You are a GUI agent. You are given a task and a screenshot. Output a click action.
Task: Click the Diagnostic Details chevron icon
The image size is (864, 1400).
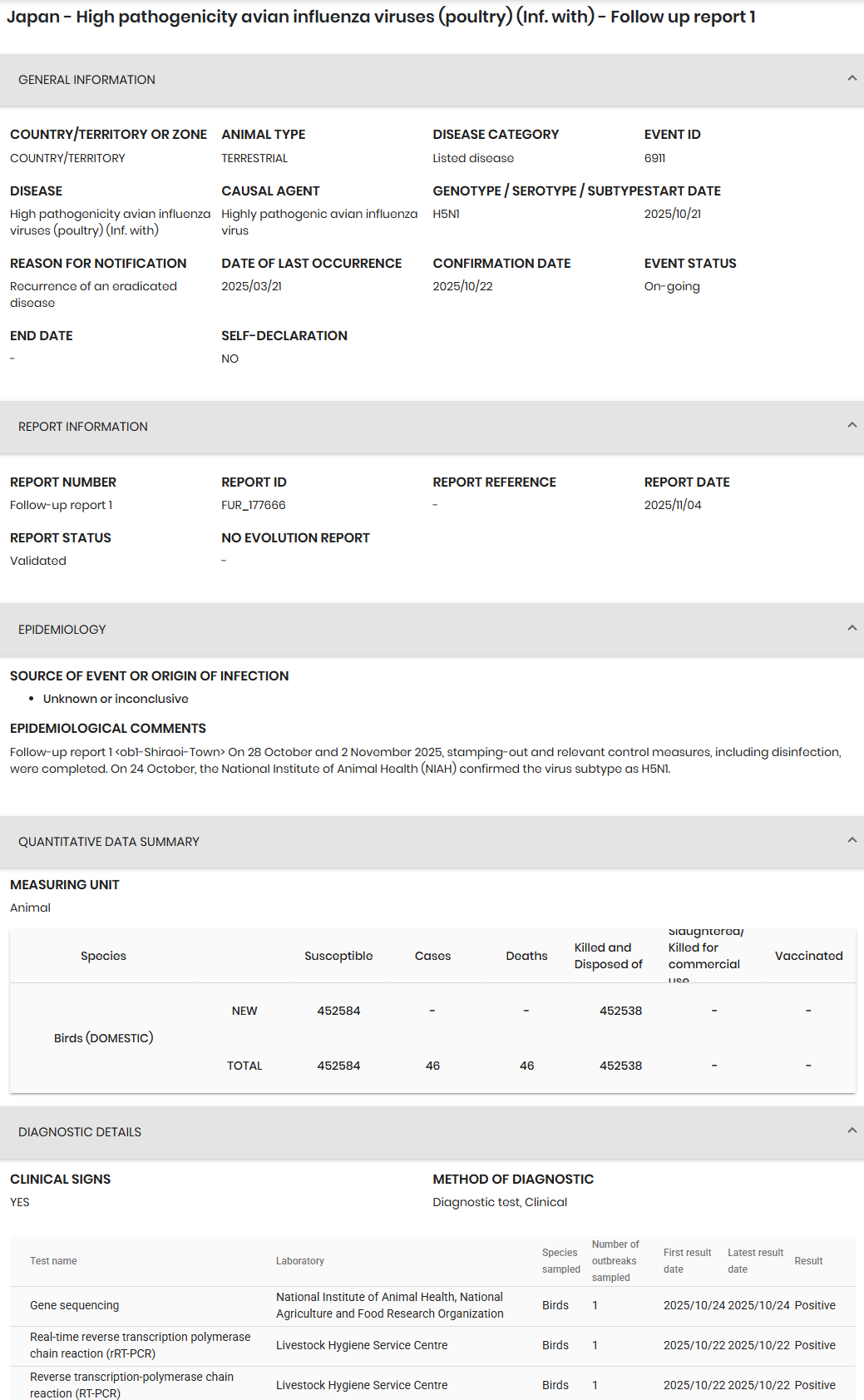click(x=852, y=1130)
